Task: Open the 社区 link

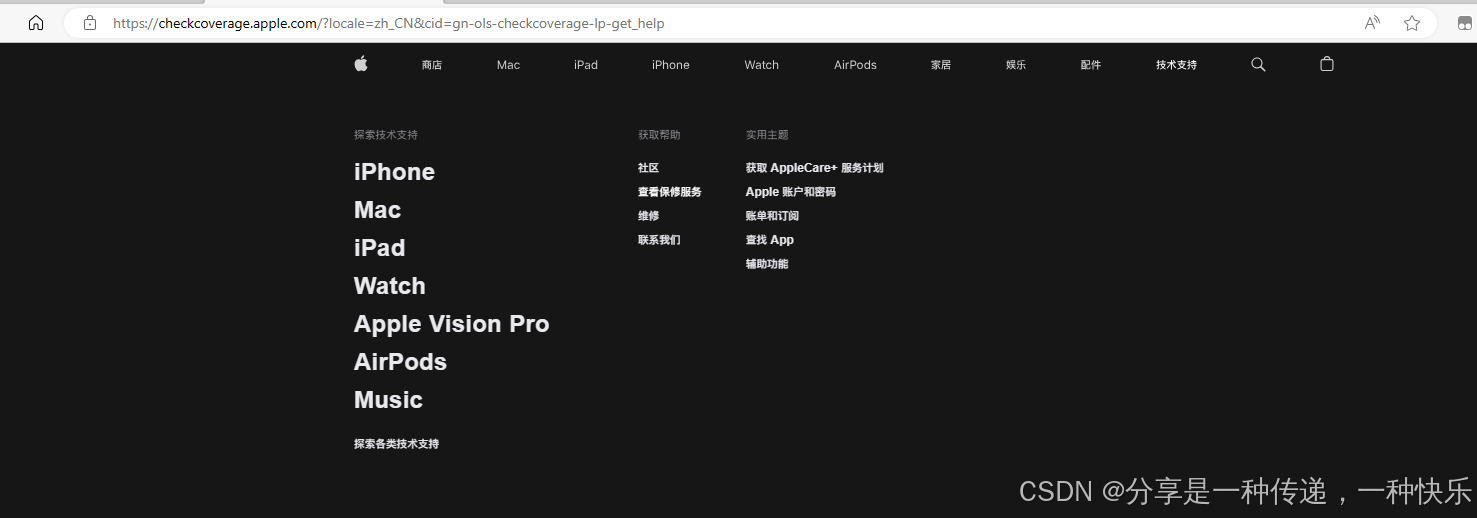Action: coord(648,168)
